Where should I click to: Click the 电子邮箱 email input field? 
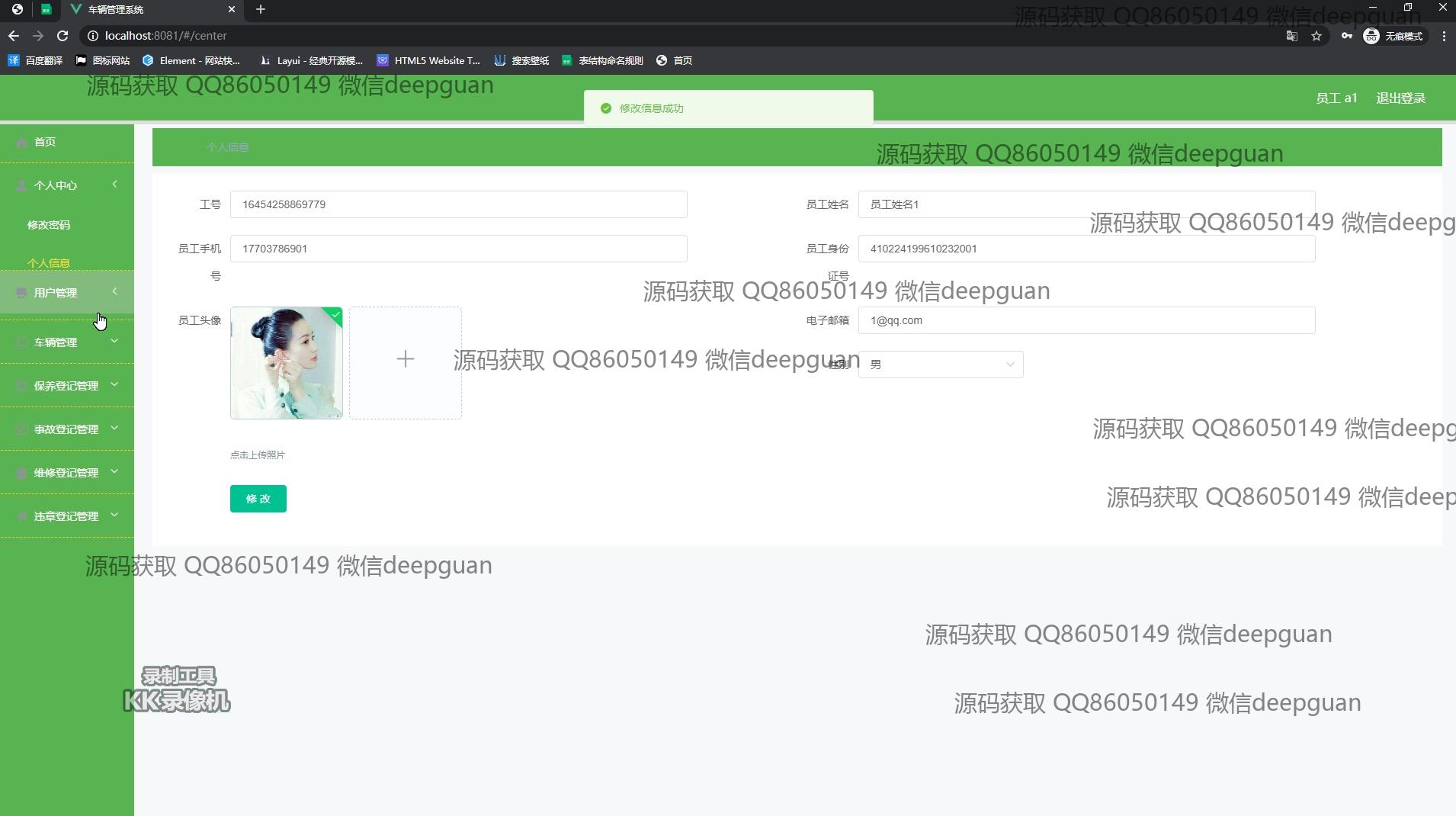(x=1086, y=320)
